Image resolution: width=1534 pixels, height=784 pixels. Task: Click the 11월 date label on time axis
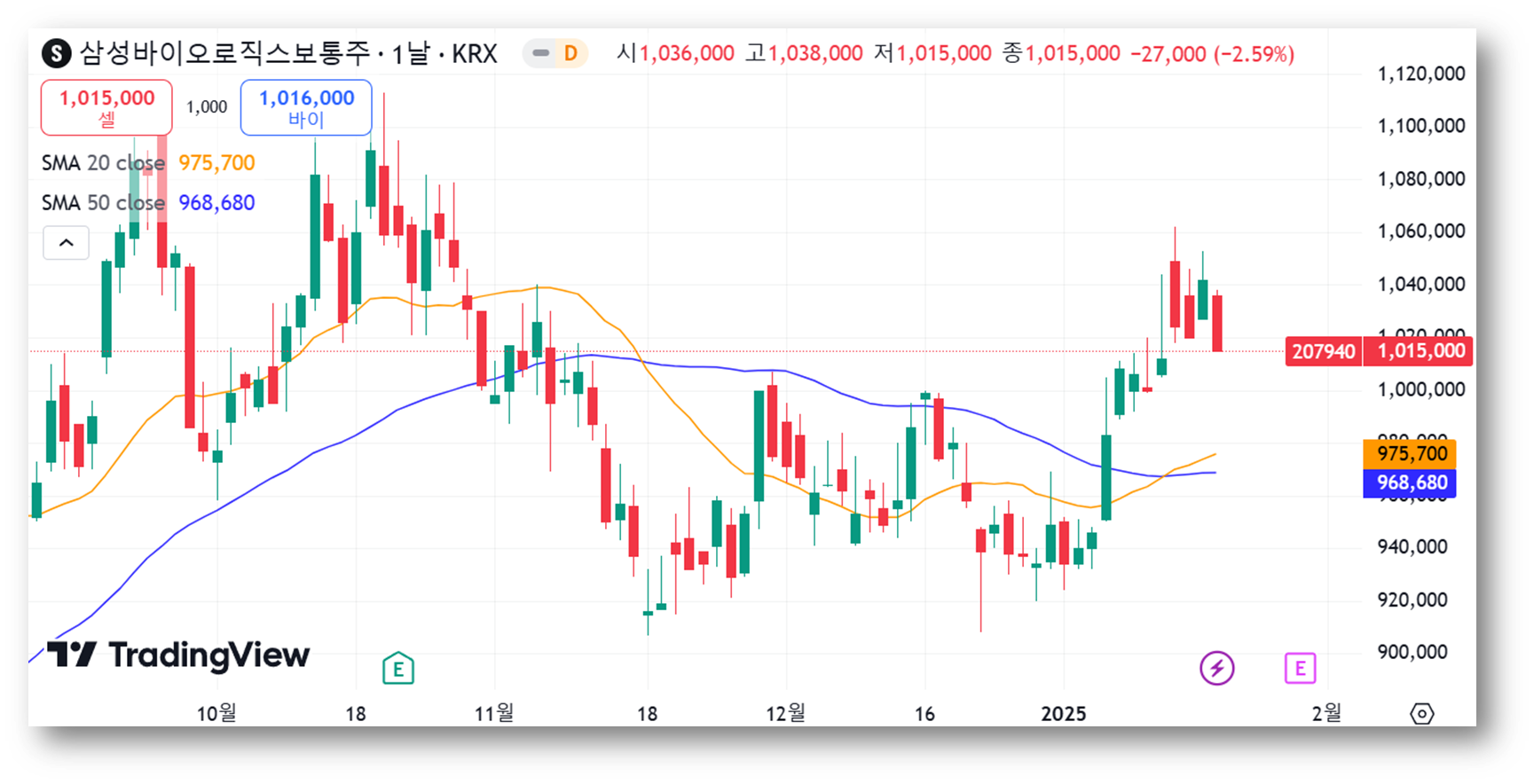click(x=494, y=713)
